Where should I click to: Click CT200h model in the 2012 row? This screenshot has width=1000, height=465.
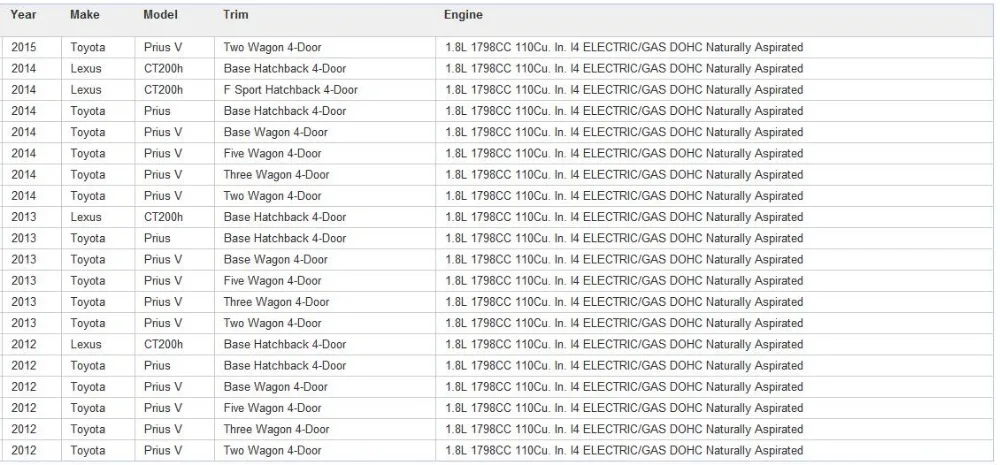[163, 344]
